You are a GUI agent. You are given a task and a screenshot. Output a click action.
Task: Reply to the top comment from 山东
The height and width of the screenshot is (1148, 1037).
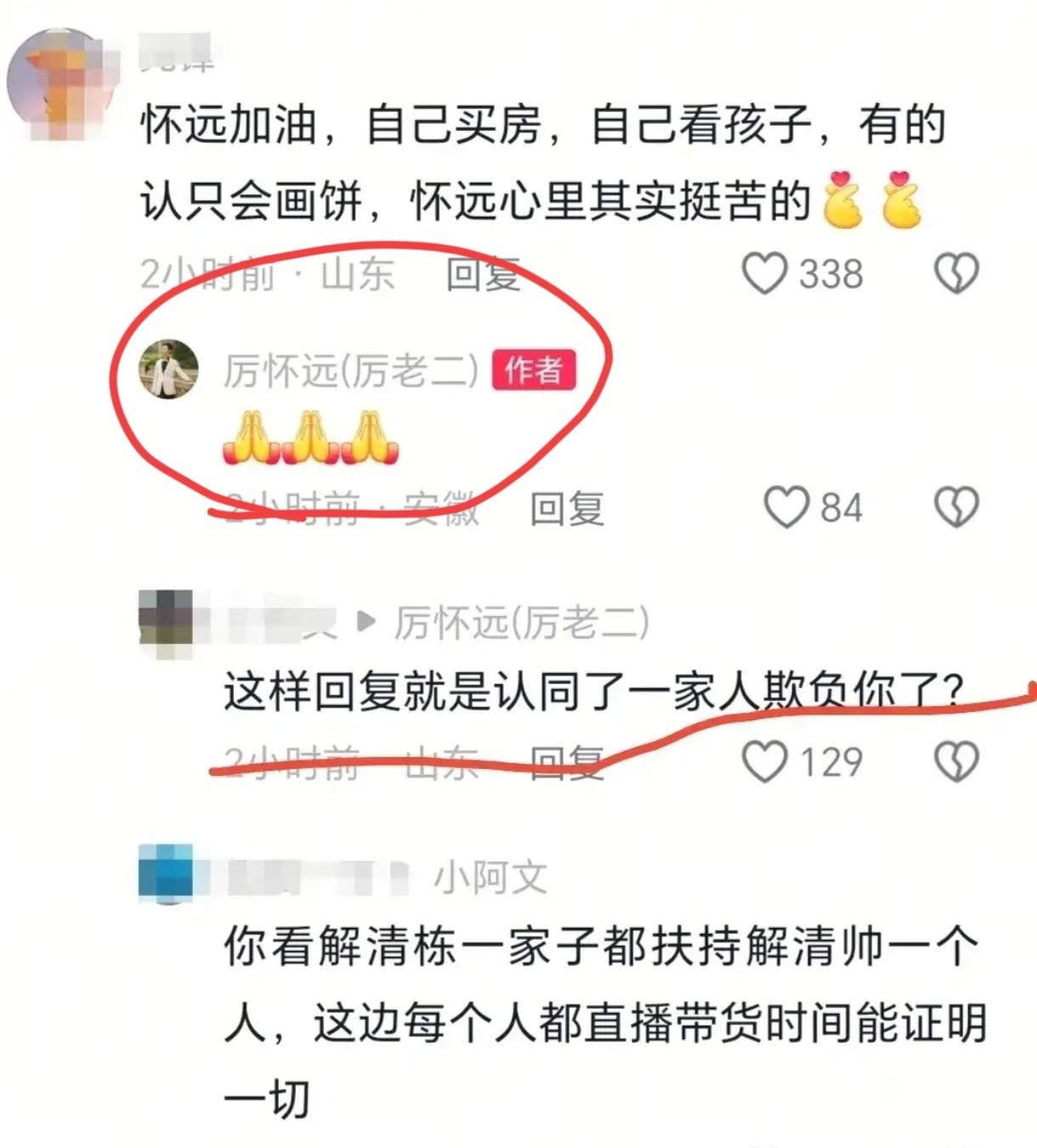click(483, 274)
